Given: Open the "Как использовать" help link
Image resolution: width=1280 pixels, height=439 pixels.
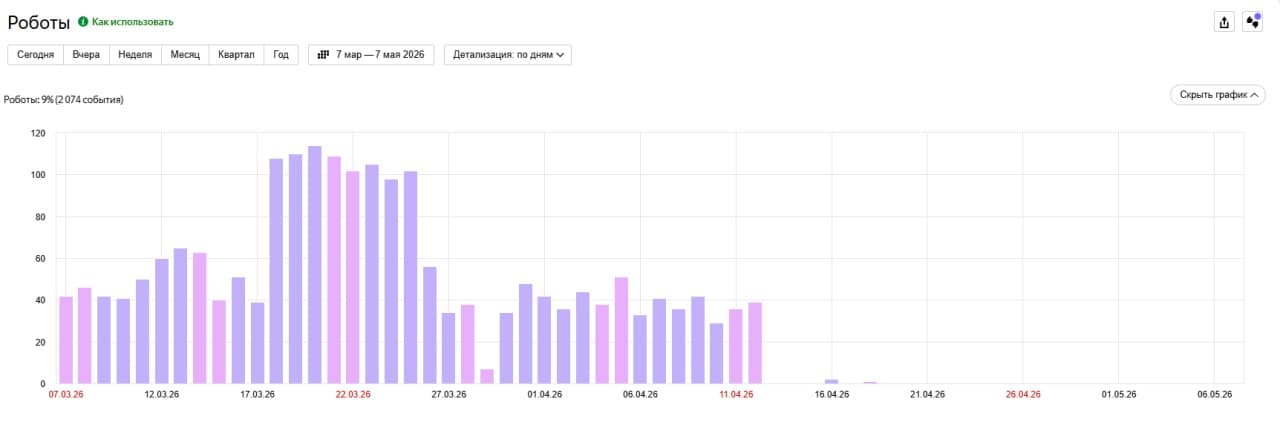Looking at the screenshot, I should pyautogui.click(x=132, y=21).
